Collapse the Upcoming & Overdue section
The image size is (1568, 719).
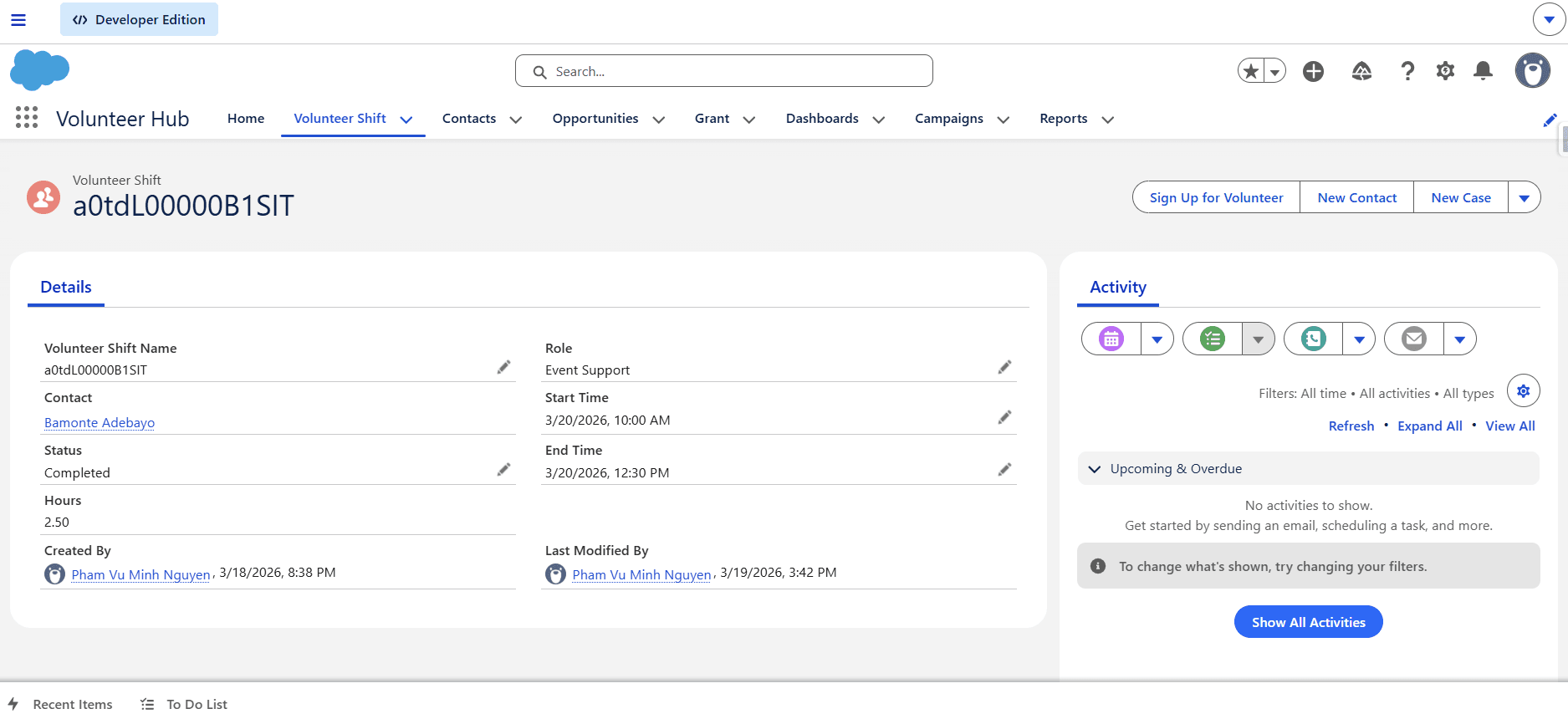pos(1308,468)
